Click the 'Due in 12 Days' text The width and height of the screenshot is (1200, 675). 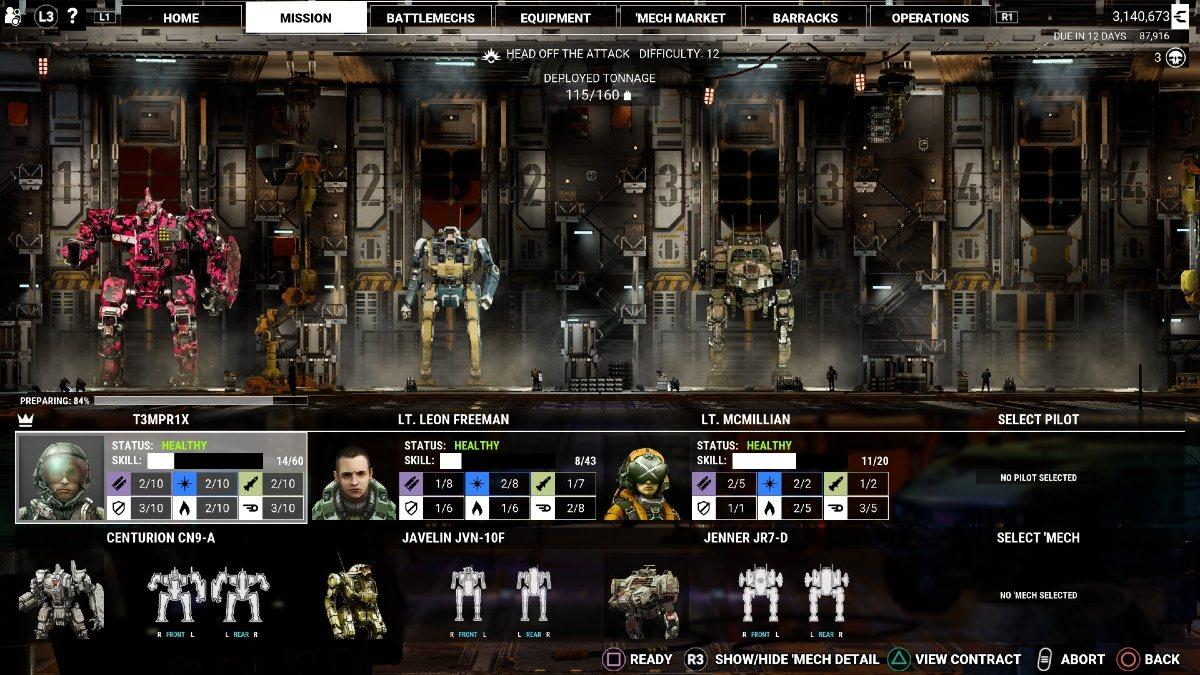click(x=1089, y=36)
